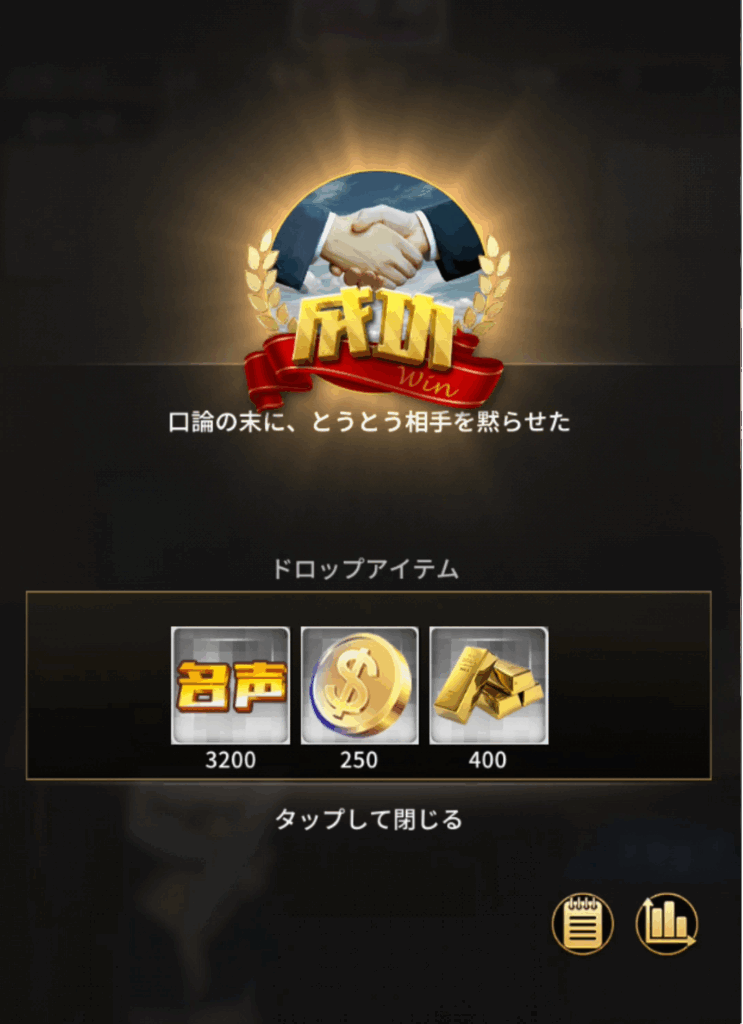Tap the gold bars reward item
The height and width of the screenshot is (1024, 743).
[489, 685]
